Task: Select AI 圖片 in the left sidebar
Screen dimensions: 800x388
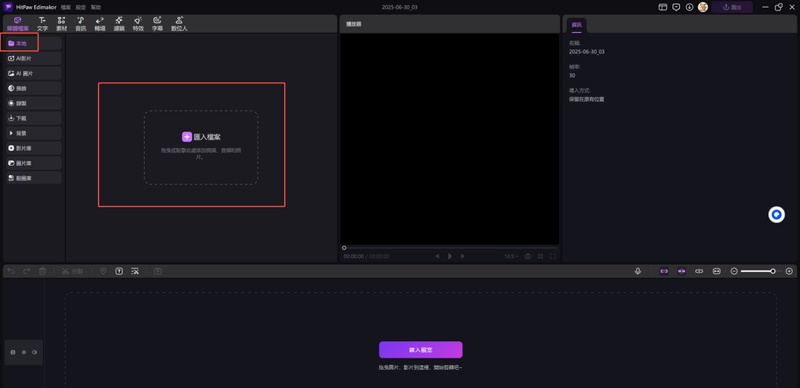Action: pyautogui.click(x=32, y=74)
